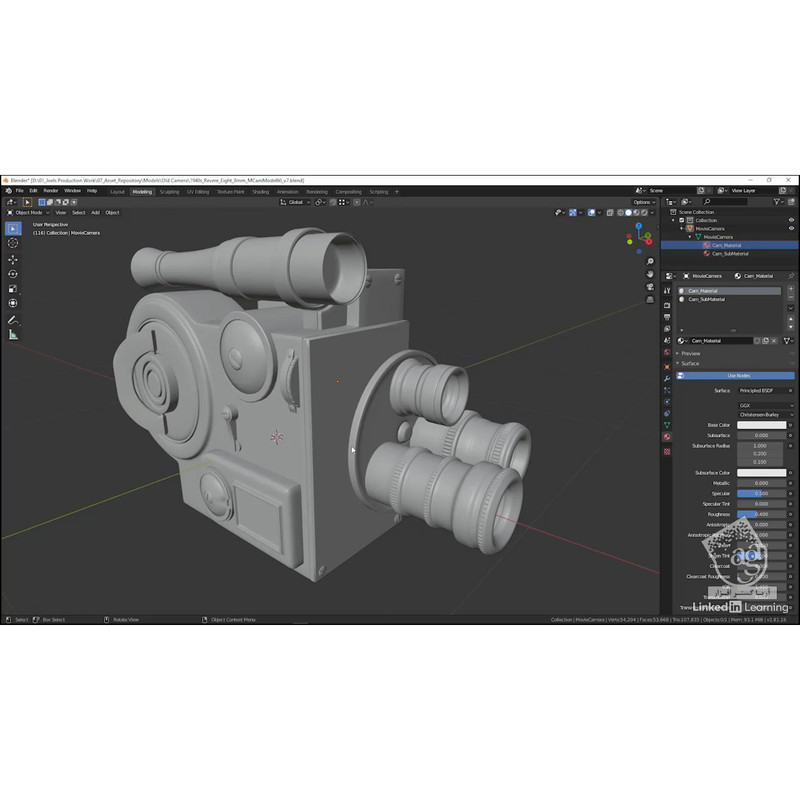Activate the Measure tool
The height and width of the screenshot is (800, 800).
(x=13, y=335)
